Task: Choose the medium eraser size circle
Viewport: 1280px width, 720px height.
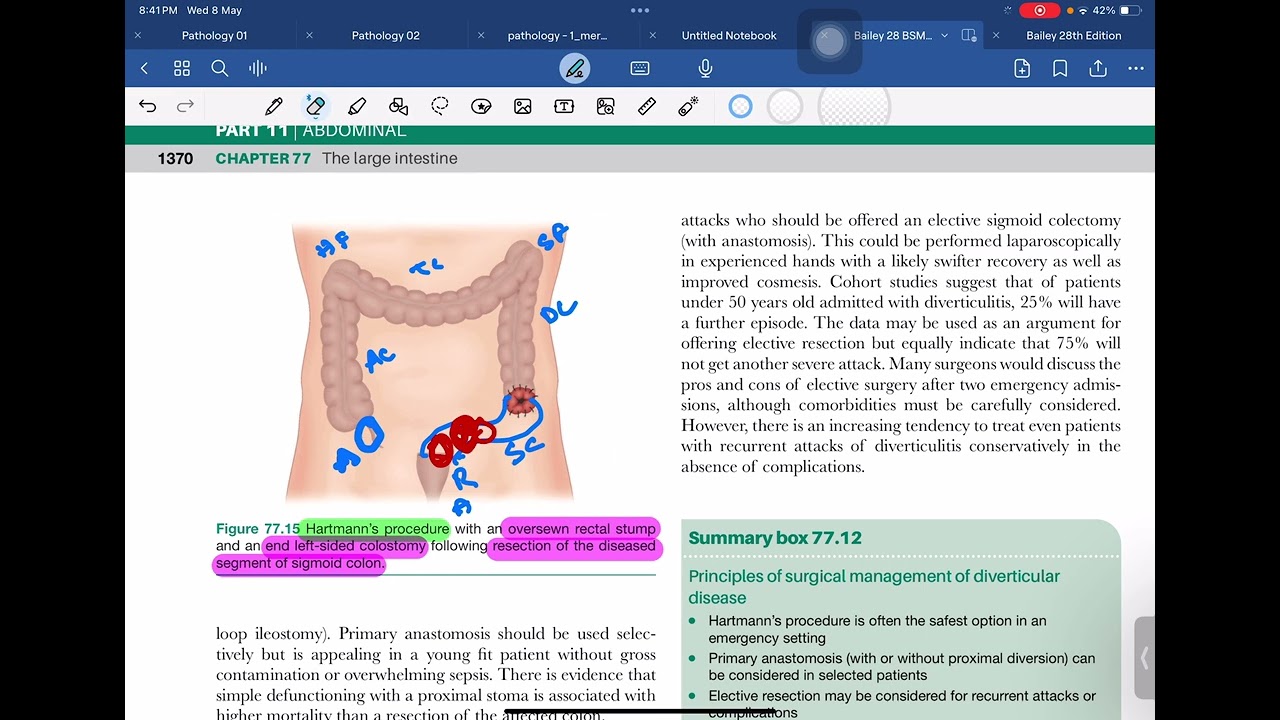Action: (x=785, y=106)
